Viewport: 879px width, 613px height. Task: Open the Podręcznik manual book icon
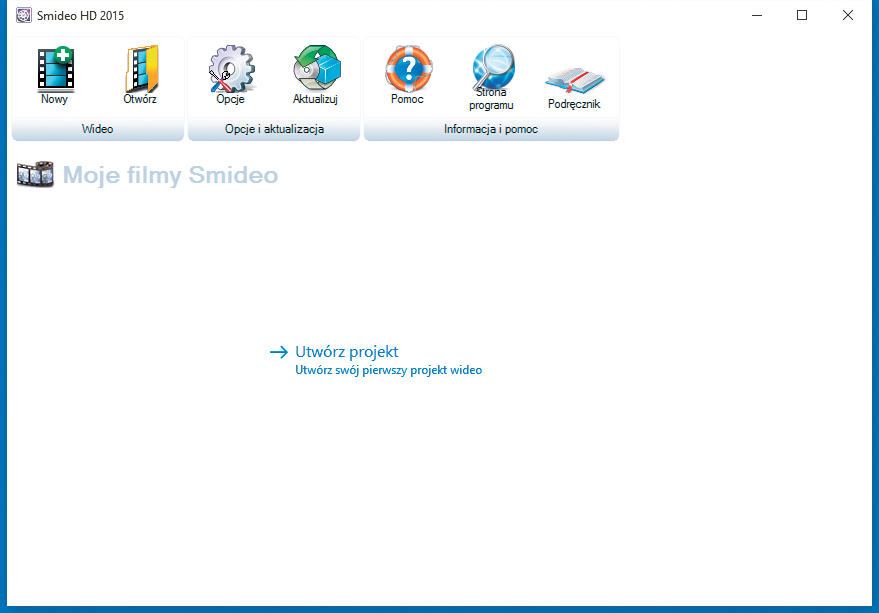coord(574,80)
